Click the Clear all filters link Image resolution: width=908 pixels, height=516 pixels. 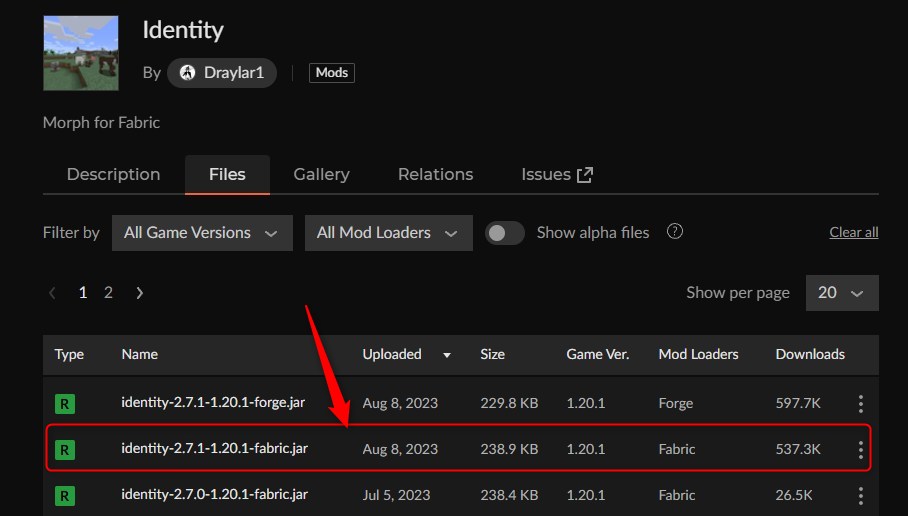coord(853,233)
